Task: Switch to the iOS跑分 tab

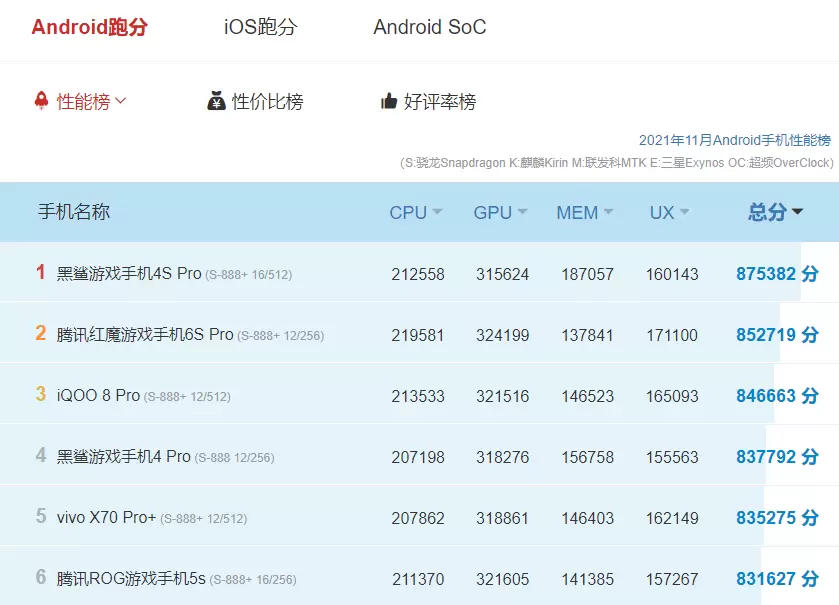Action: pyautogui.click(x=260, y=27)
